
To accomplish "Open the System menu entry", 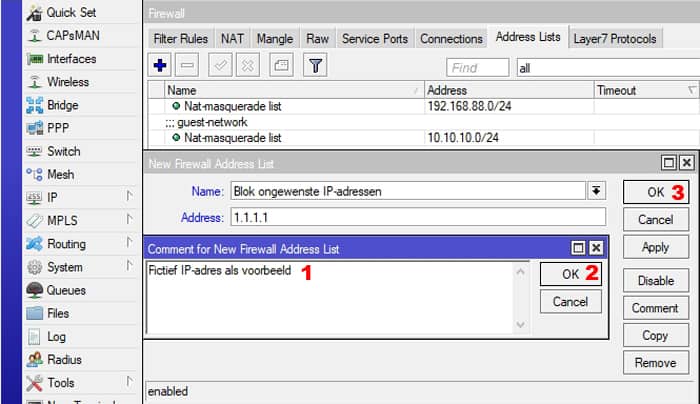I will [x=54, y=267].
